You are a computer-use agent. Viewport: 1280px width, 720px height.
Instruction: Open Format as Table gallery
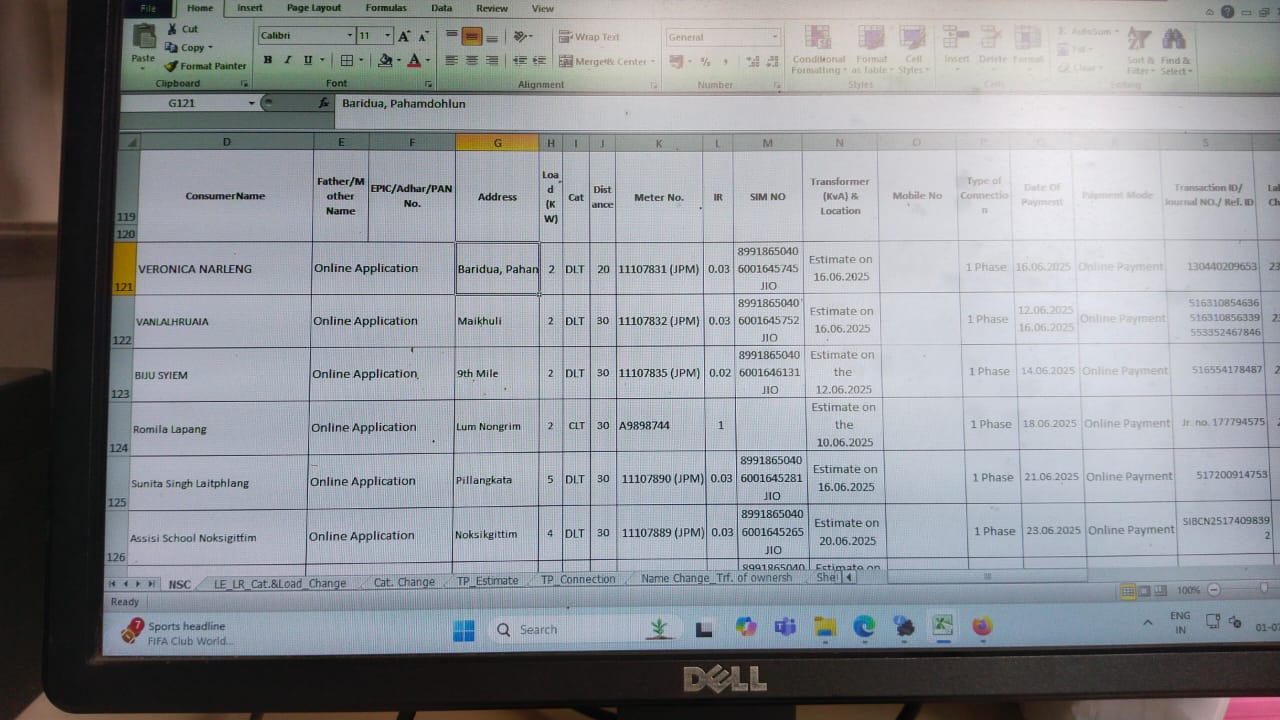871,50
